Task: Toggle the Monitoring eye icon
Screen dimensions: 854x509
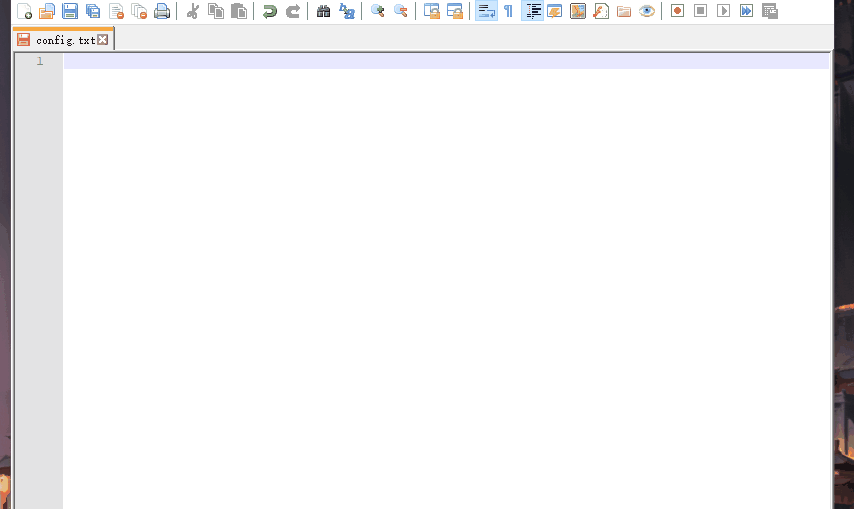Action: click(647, 11)
